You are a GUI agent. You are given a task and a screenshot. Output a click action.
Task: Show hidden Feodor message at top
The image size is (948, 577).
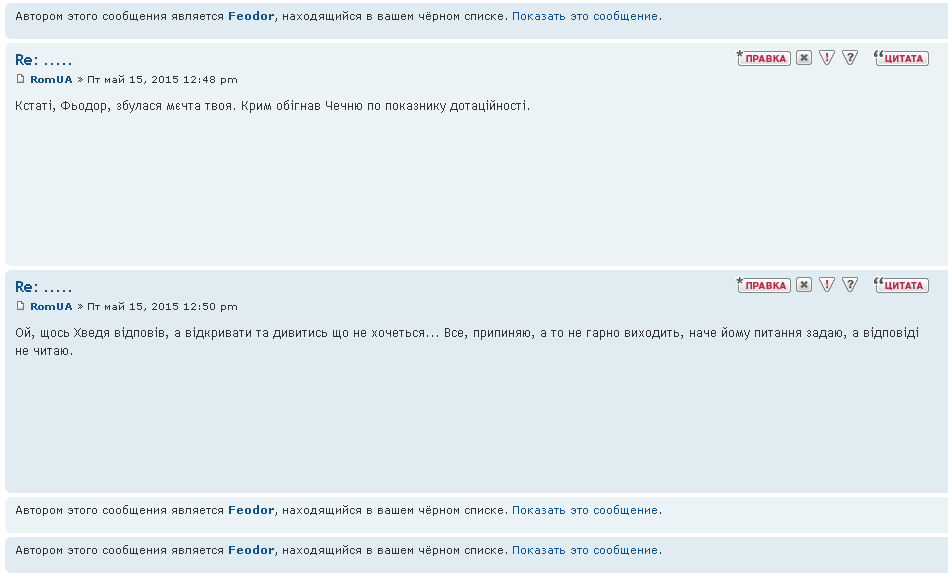pyautogui.click(x=585, y=16)
